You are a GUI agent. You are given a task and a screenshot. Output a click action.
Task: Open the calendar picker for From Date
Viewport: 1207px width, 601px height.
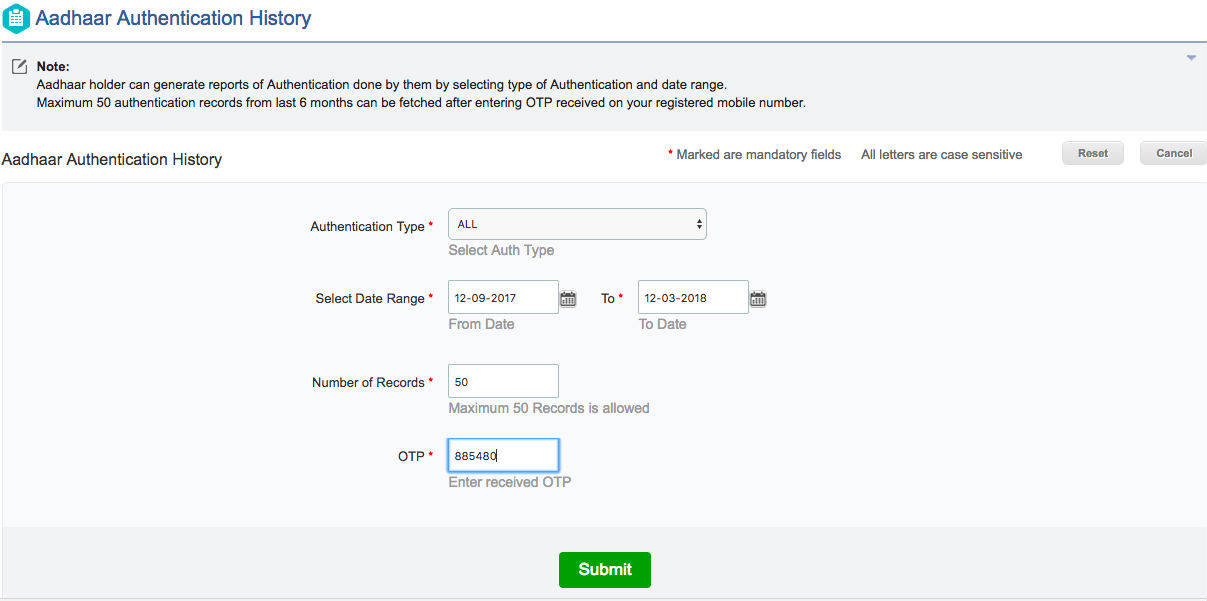(568, 297)
